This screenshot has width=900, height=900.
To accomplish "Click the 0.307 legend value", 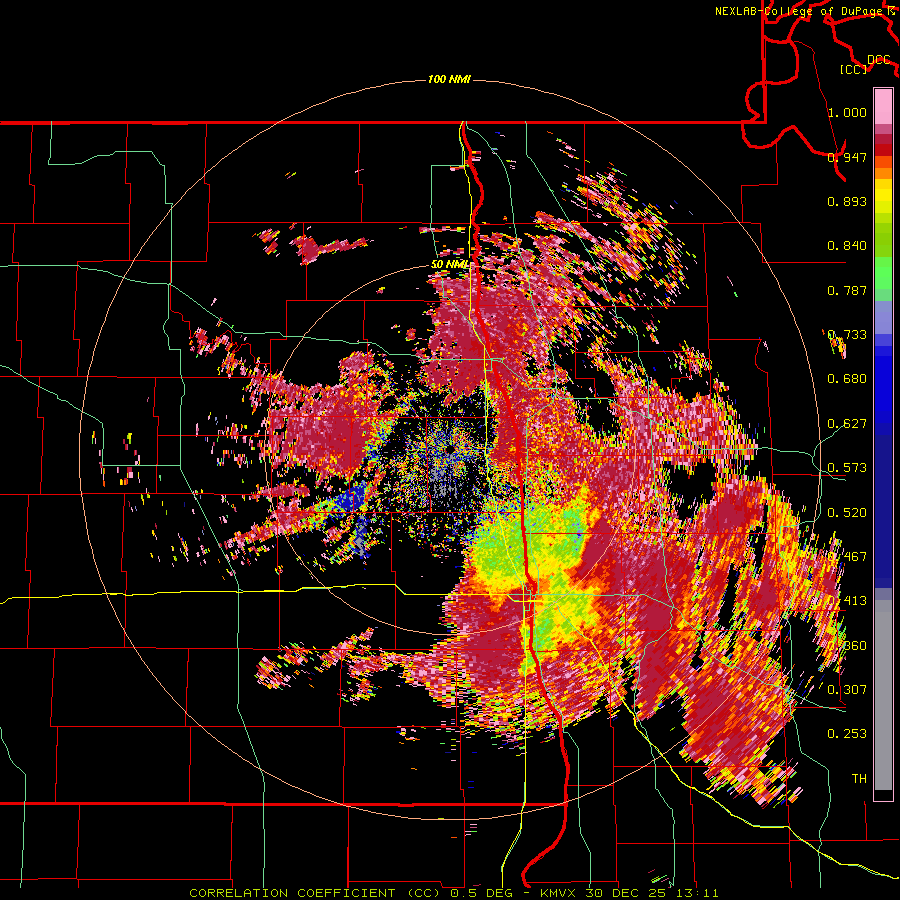I will pos(847,690).
